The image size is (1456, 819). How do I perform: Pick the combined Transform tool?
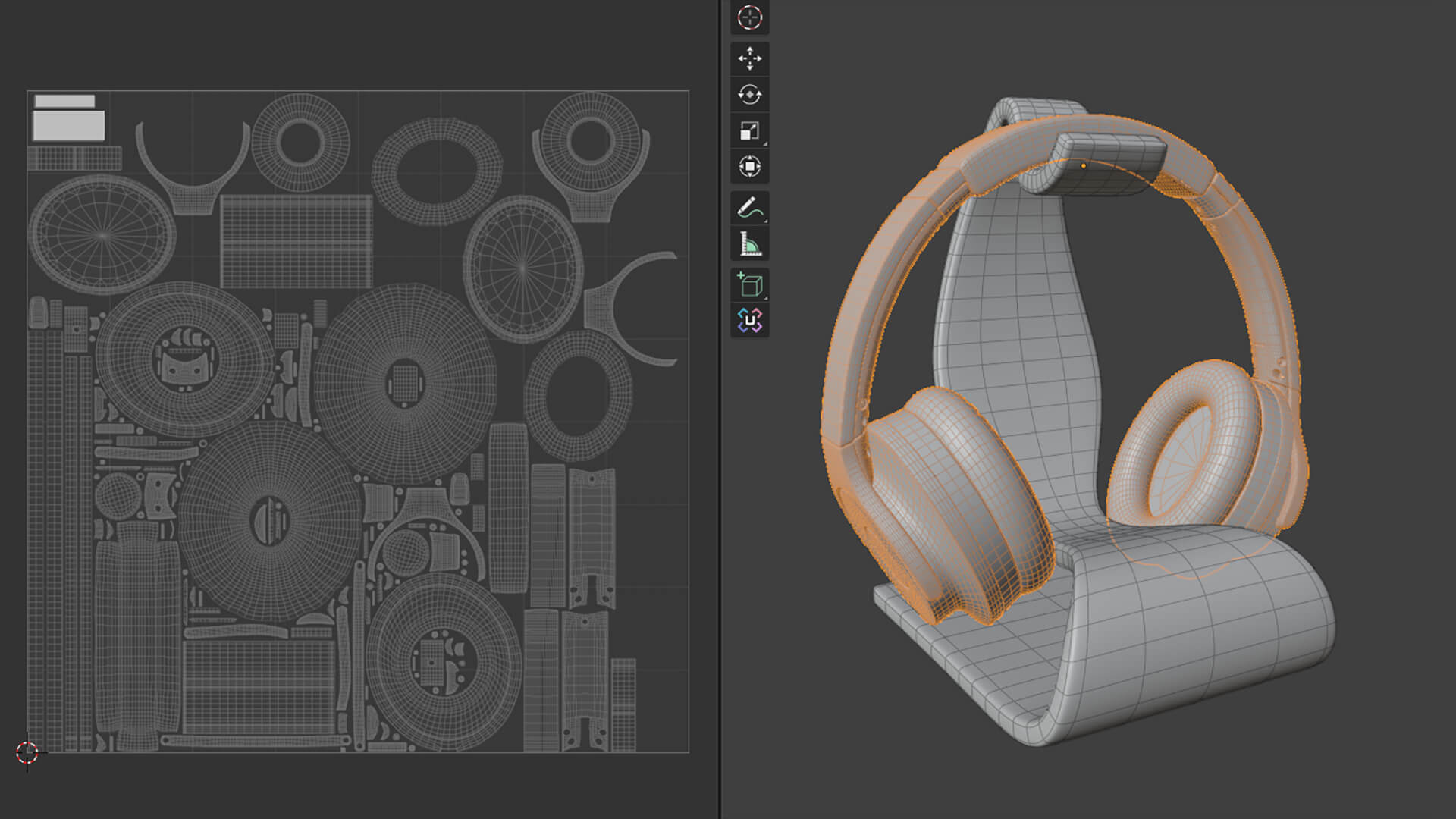coord(749,166)
